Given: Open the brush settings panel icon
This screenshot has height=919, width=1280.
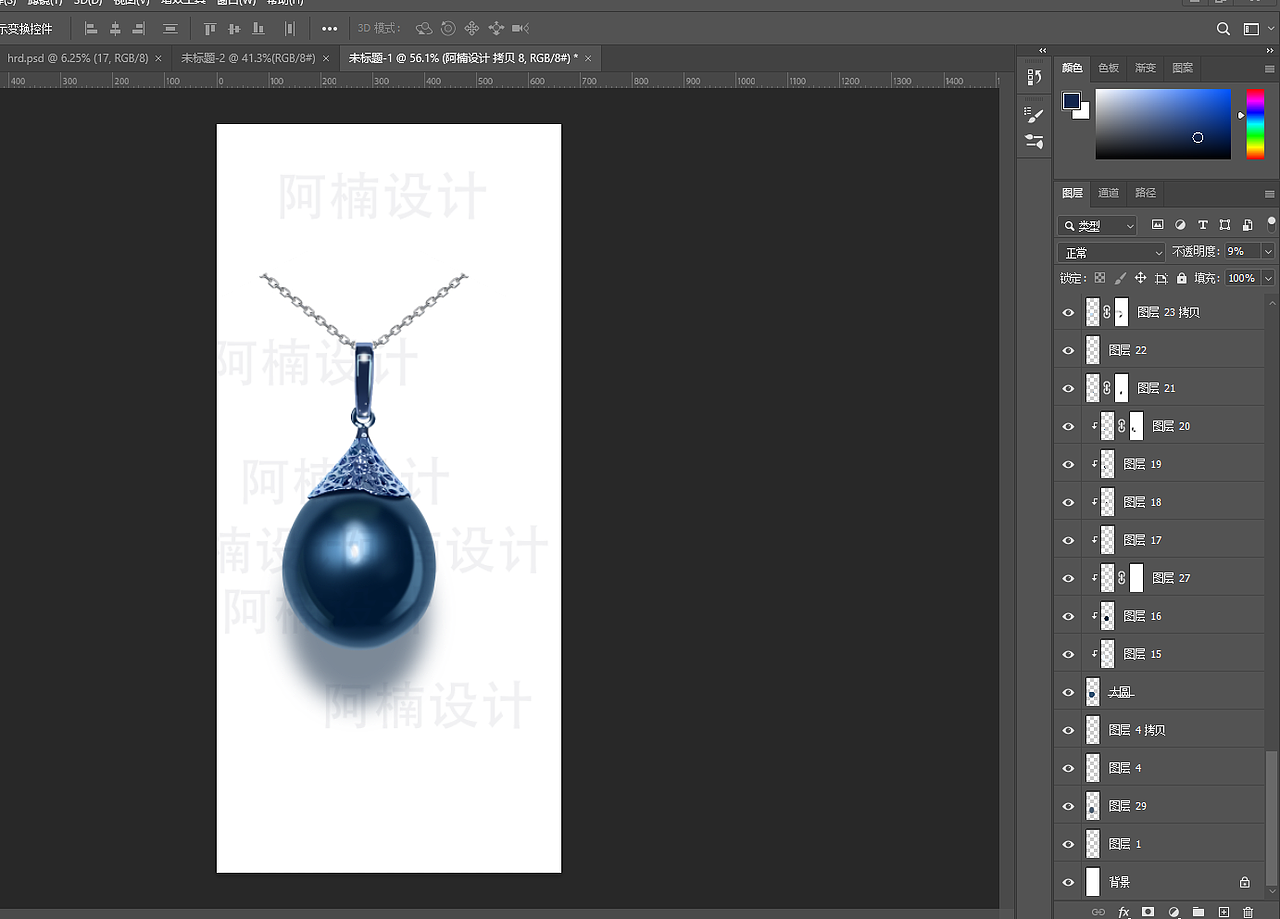Looking at the screenshot, I should (1035, 115).
